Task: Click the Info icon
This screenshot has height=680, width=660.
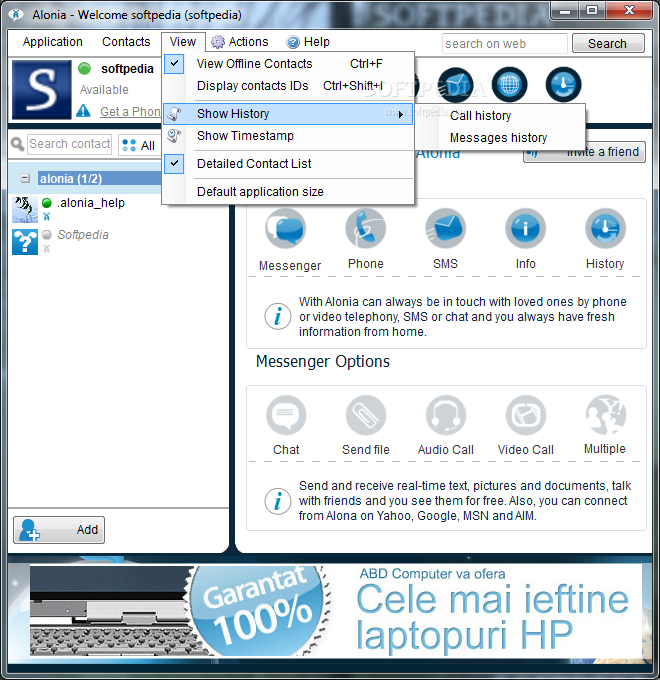Action: click(x=525, y=228)
